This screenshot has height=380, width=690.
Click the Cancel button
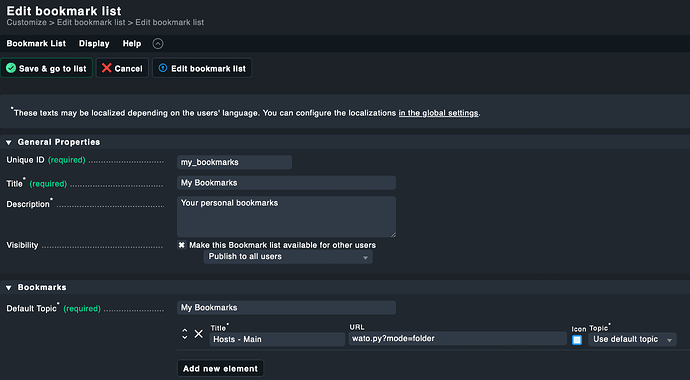point(122,68)
